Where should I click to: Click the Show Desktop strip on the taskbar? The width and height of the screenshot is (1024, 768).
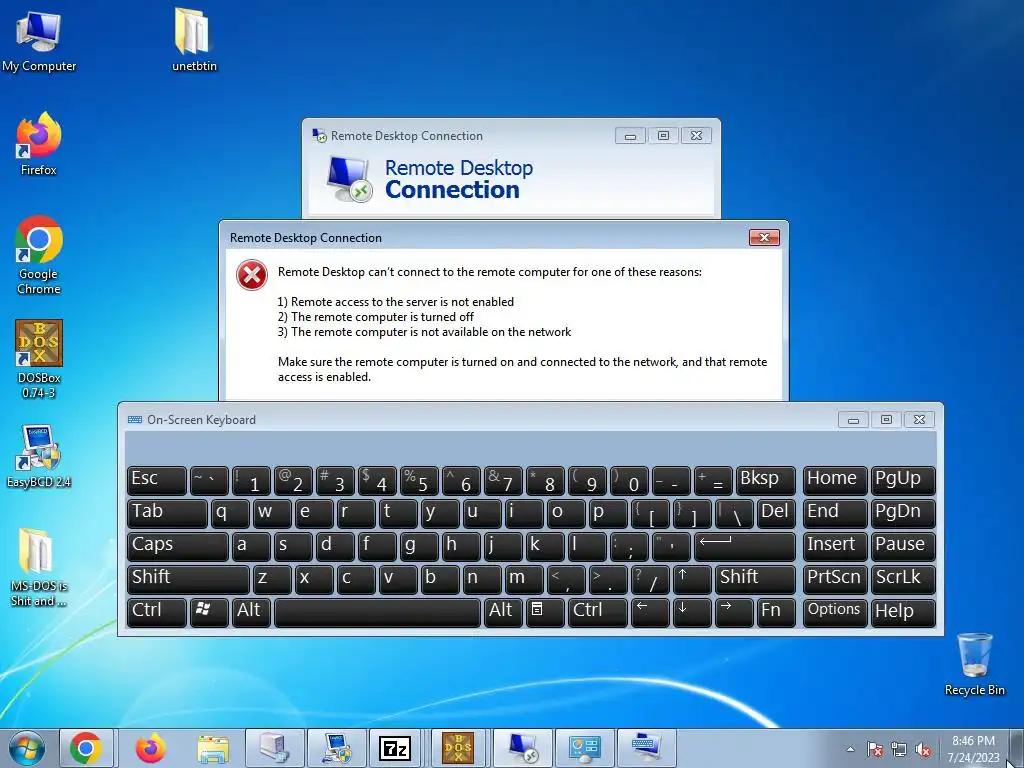(x=1017, y=748)
